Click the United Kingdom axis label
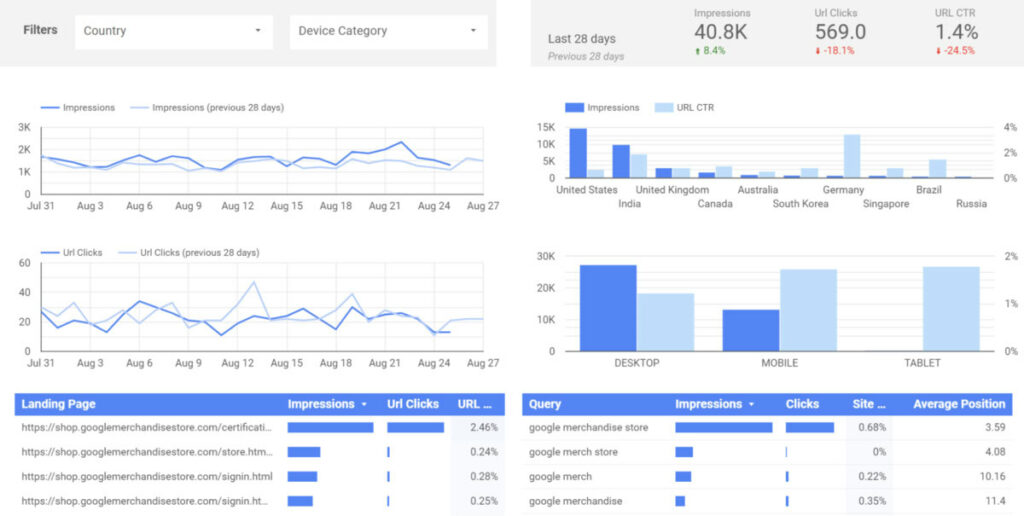The height and width of the screenshot is (516, 1024). point(672,190)
